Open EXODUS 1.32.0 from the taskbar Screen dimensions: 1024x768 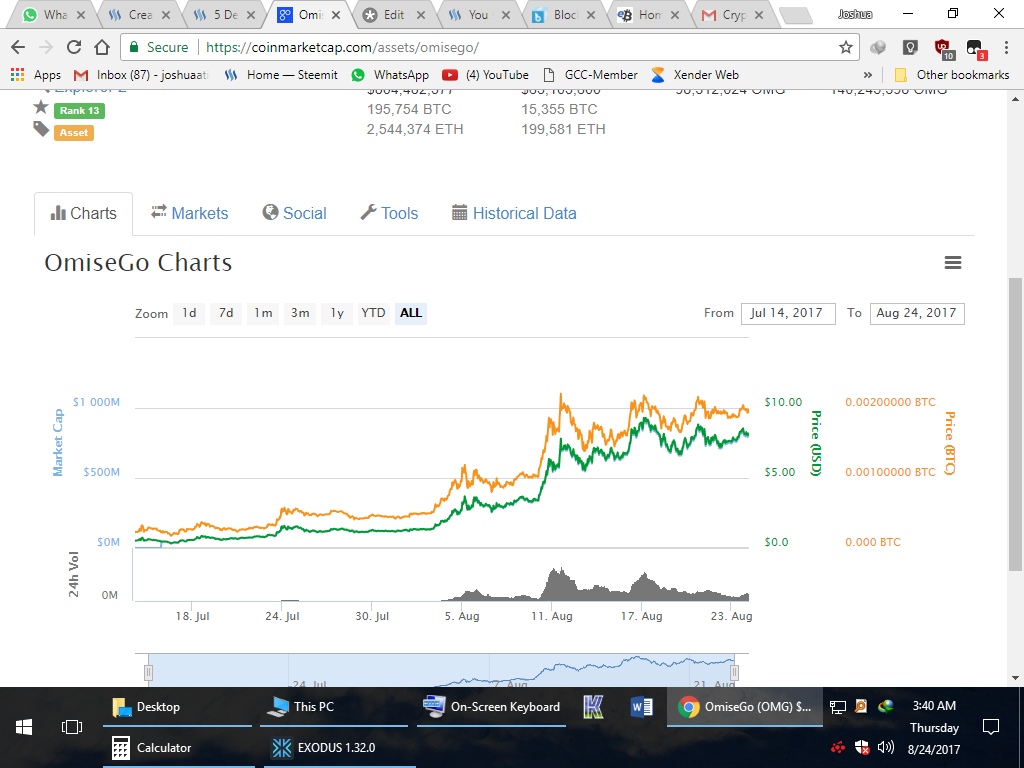[x=339, y=748]
